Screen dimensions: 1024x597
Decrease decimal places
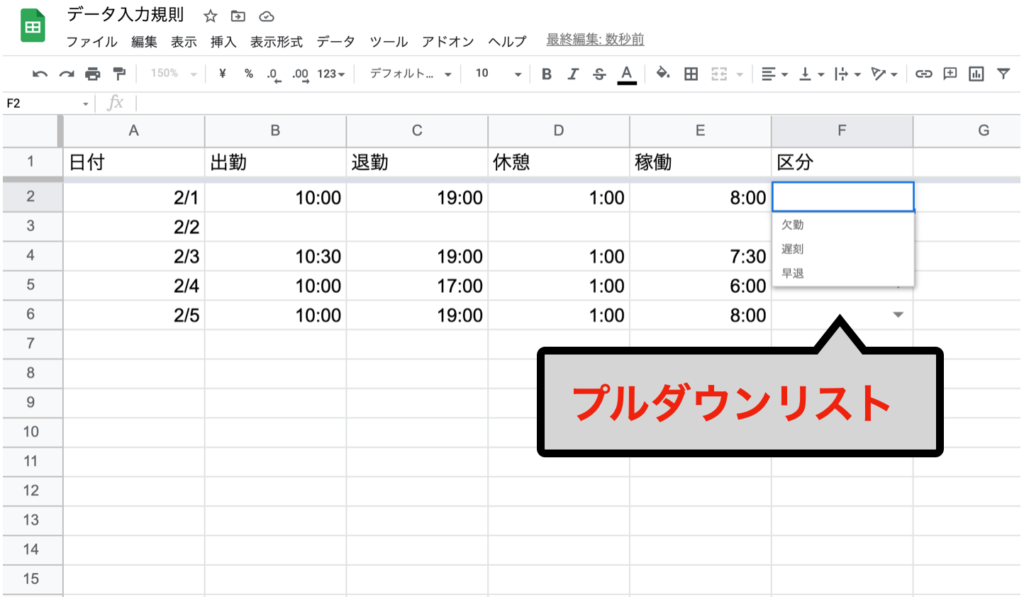(274, 74)
